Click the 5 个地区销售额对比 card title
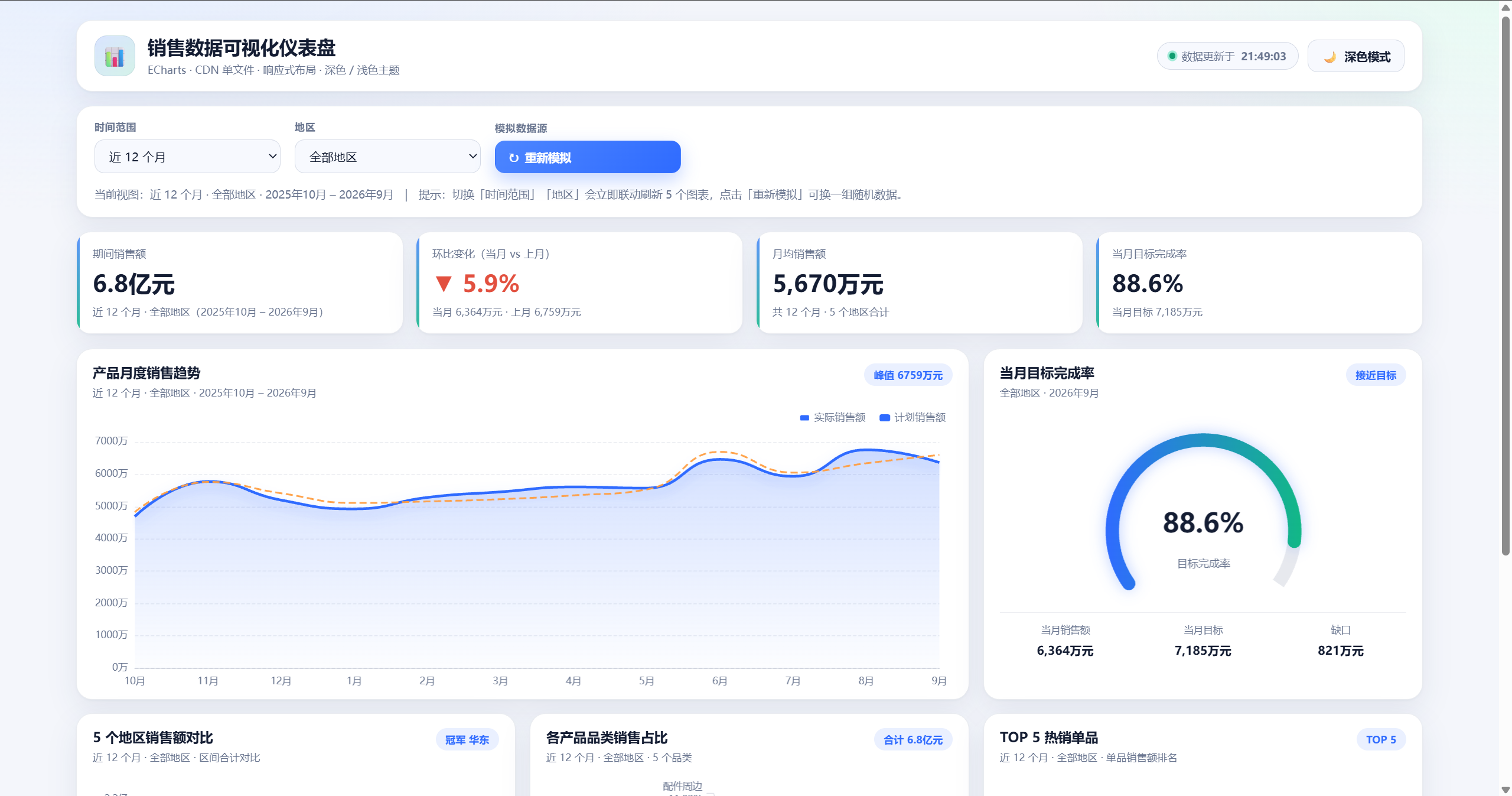Image resolution: width=1512 pixels, height=796 pixels. [153, 738]
